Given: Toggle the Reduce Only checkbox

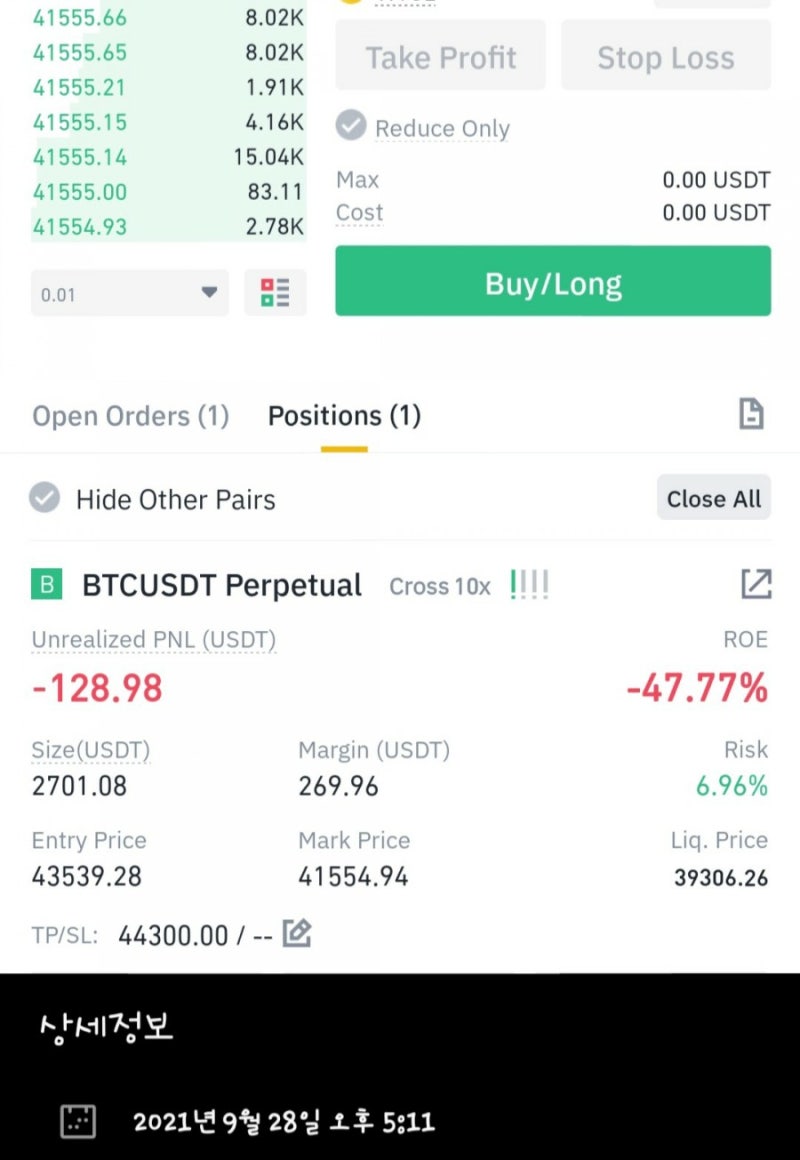Looking at the screenshot, I should coord(351,126).
